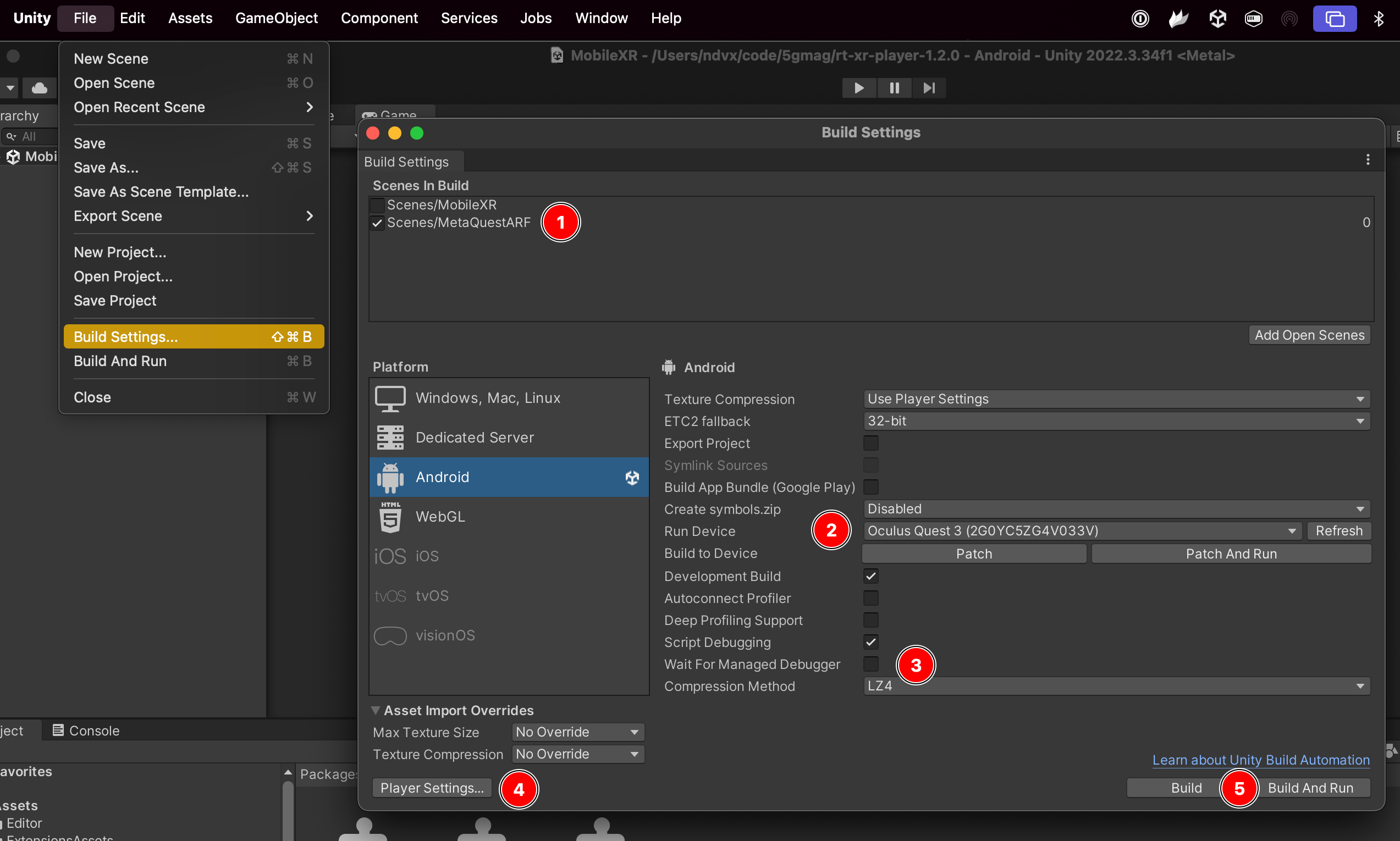Open Build Settings kebab options menu
This screenshot has height=841, width=1400.
[1368, 160]
